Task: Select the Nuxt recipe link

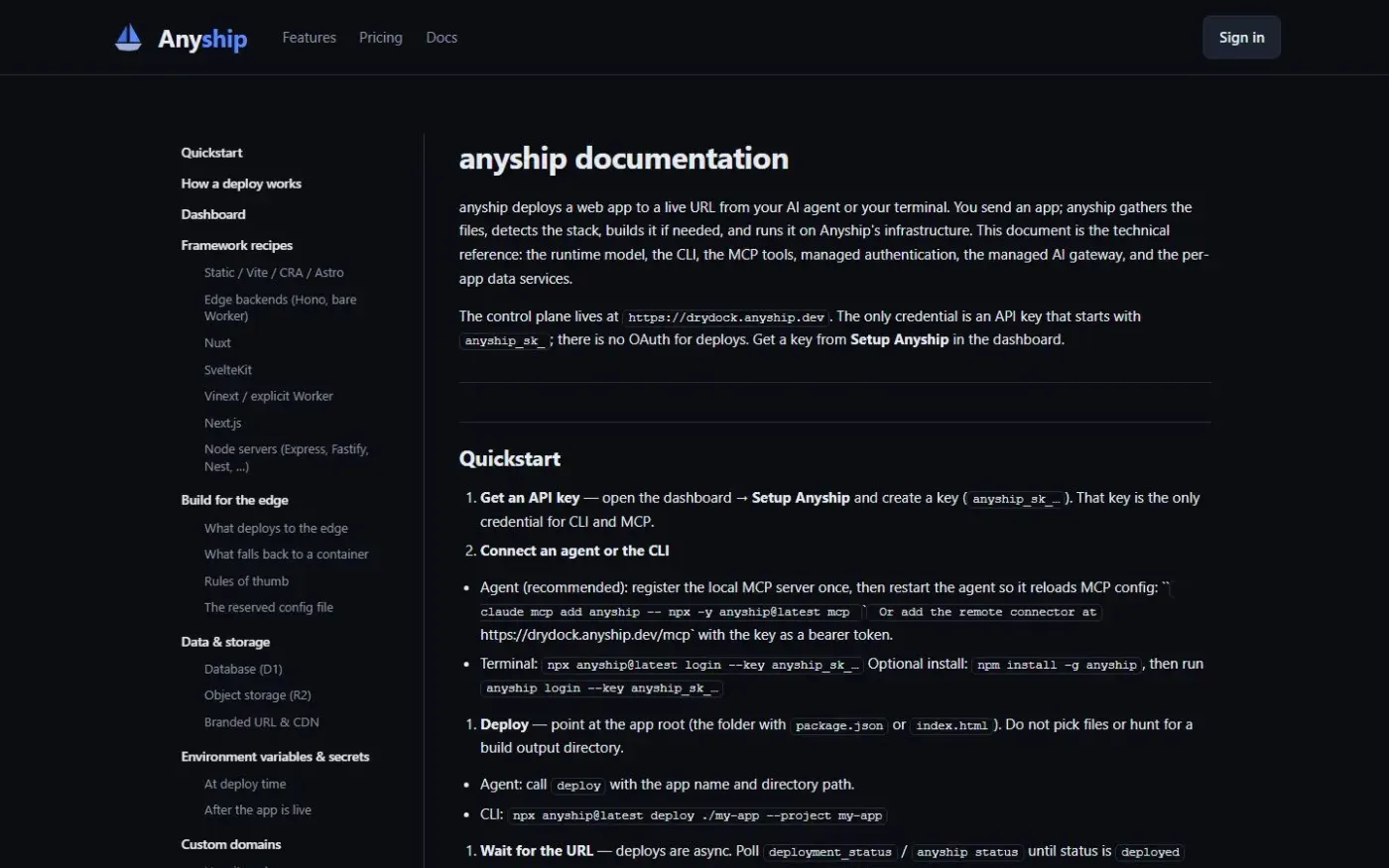Action: tap(217, 343)
